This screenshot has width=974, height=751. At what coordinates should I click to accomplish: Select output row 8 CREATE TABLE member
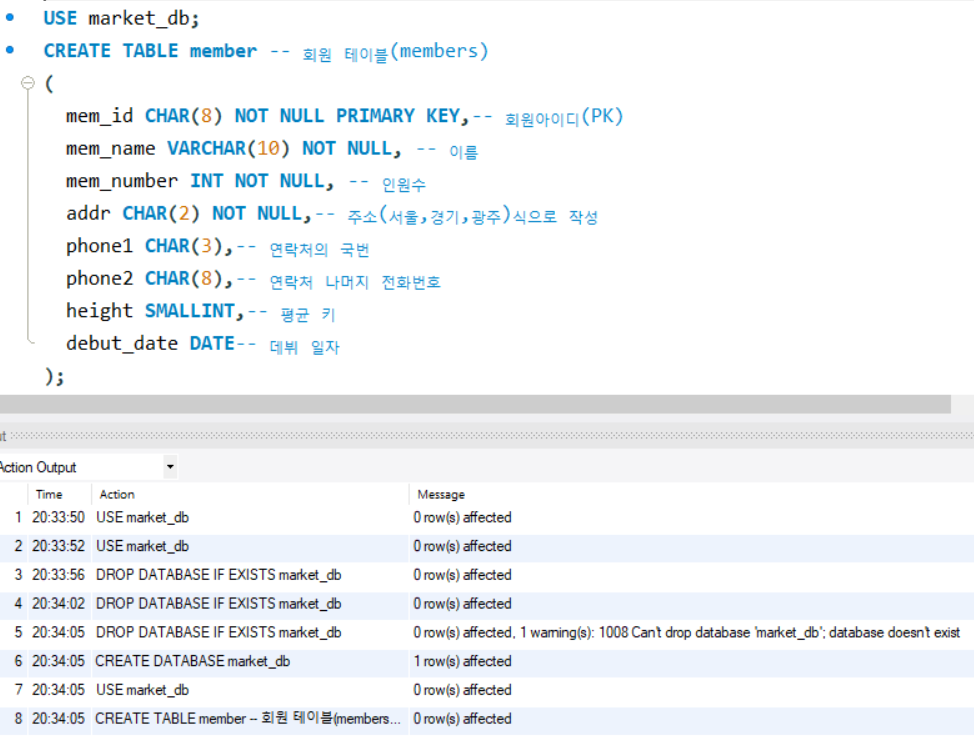click(487, 719)
